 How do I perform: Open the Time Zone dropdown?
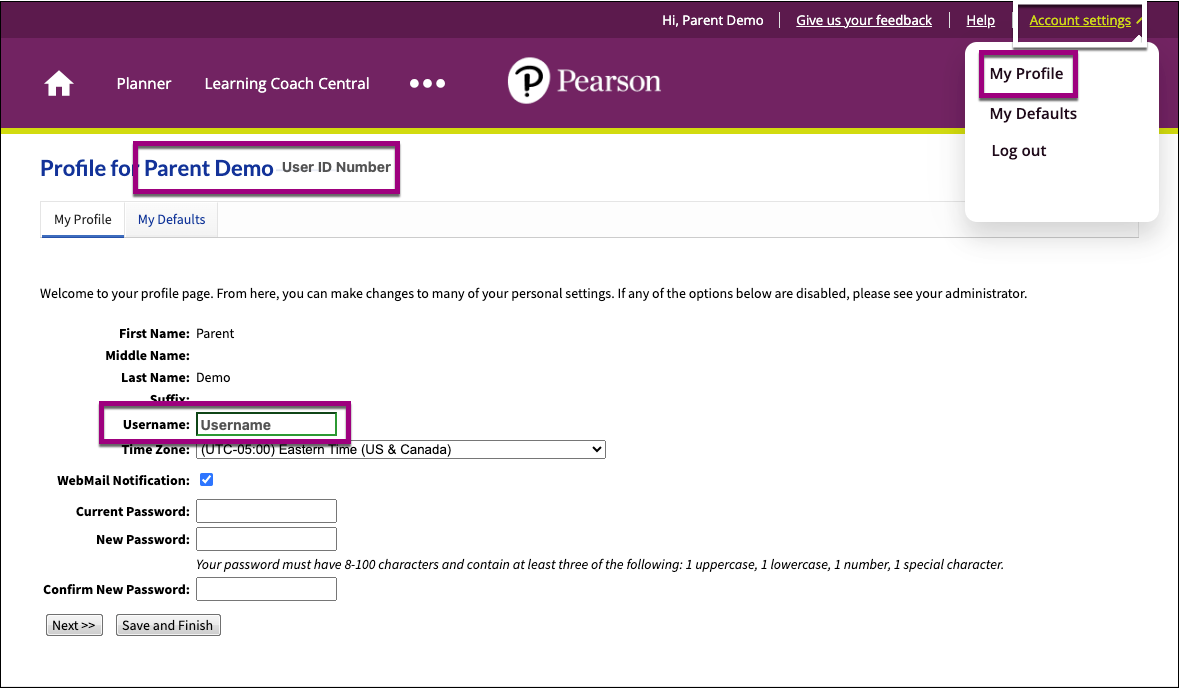(x=400, y=449)
